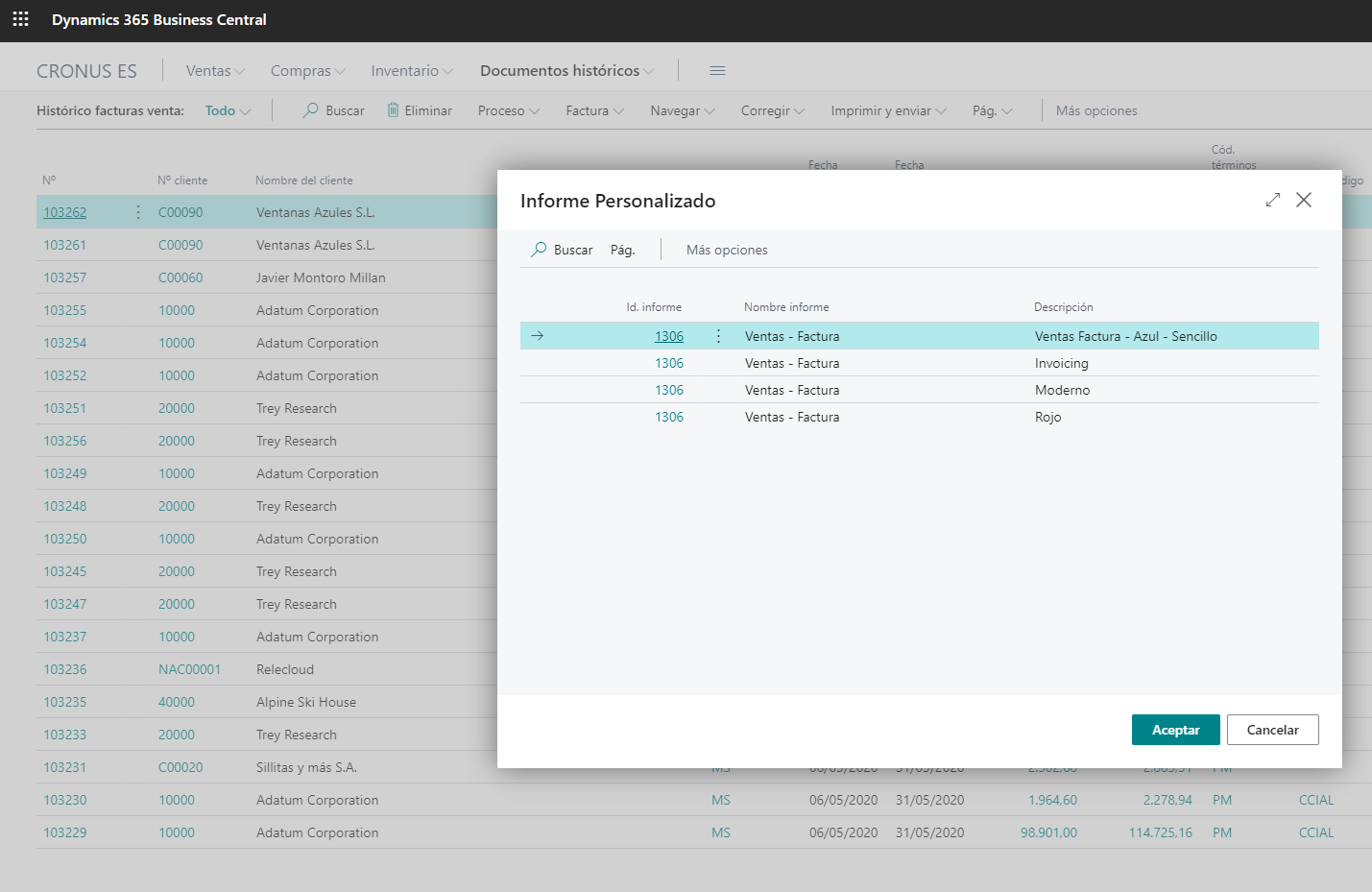Screen dimensions: 1372x892
Task: Click the Eliminar trash icon
Action: tap(393, 110)
